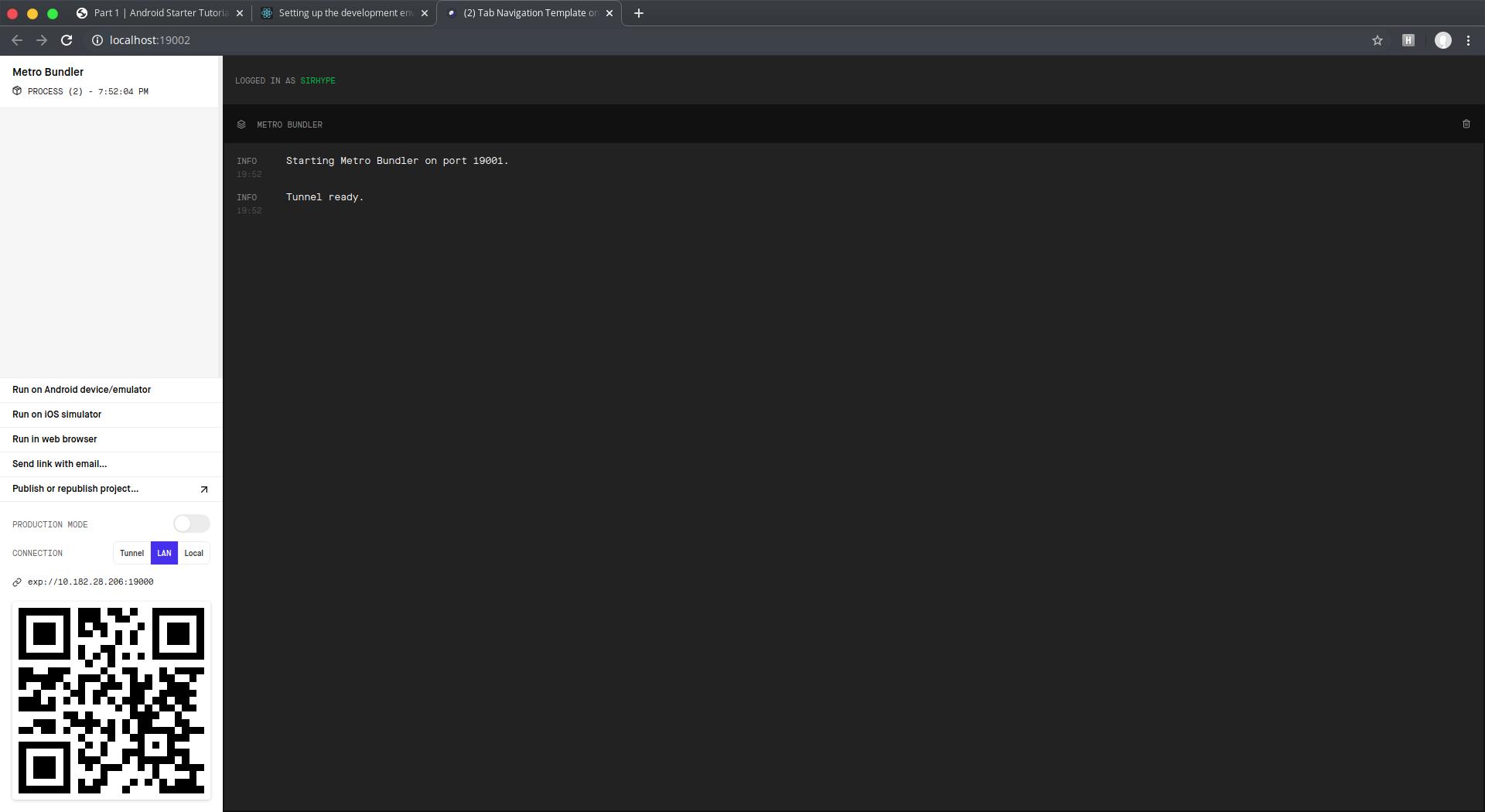Switch to Part 1 Android Starter Tutorial tab

(x=159, y=13)
